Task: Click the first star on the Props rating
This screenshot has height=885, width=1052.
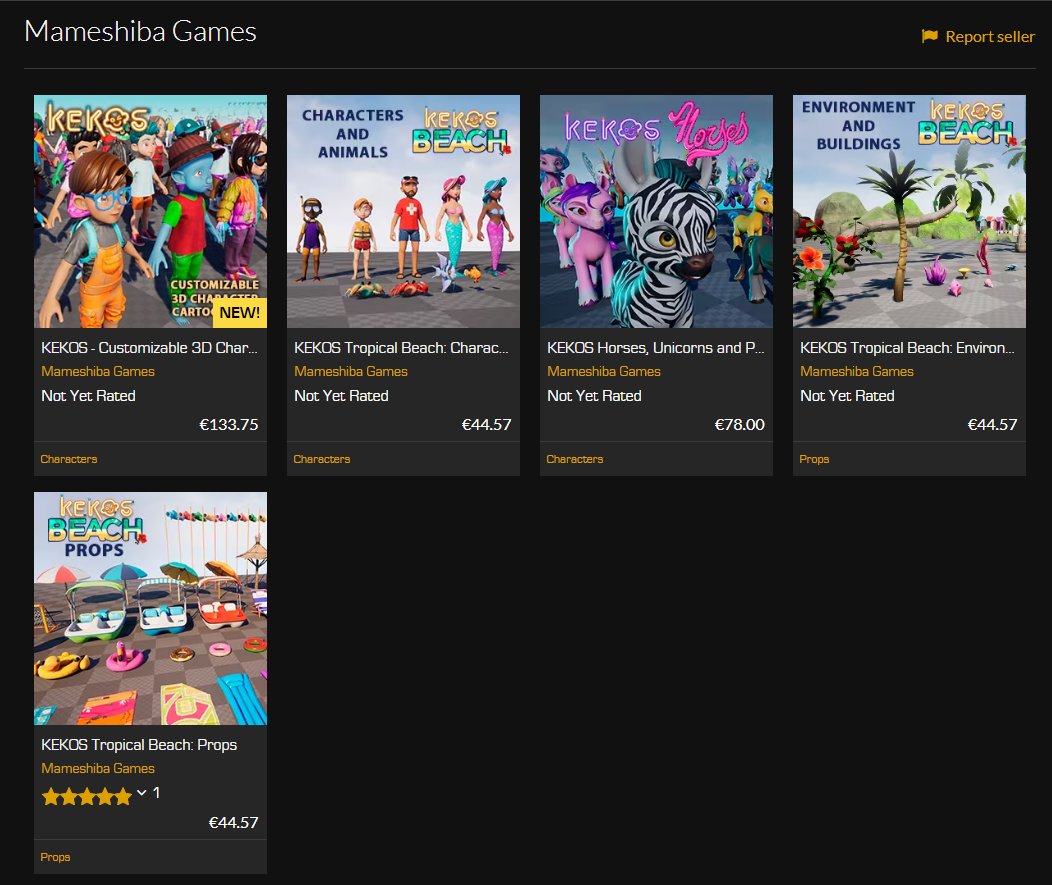Action: pos(48,796)
